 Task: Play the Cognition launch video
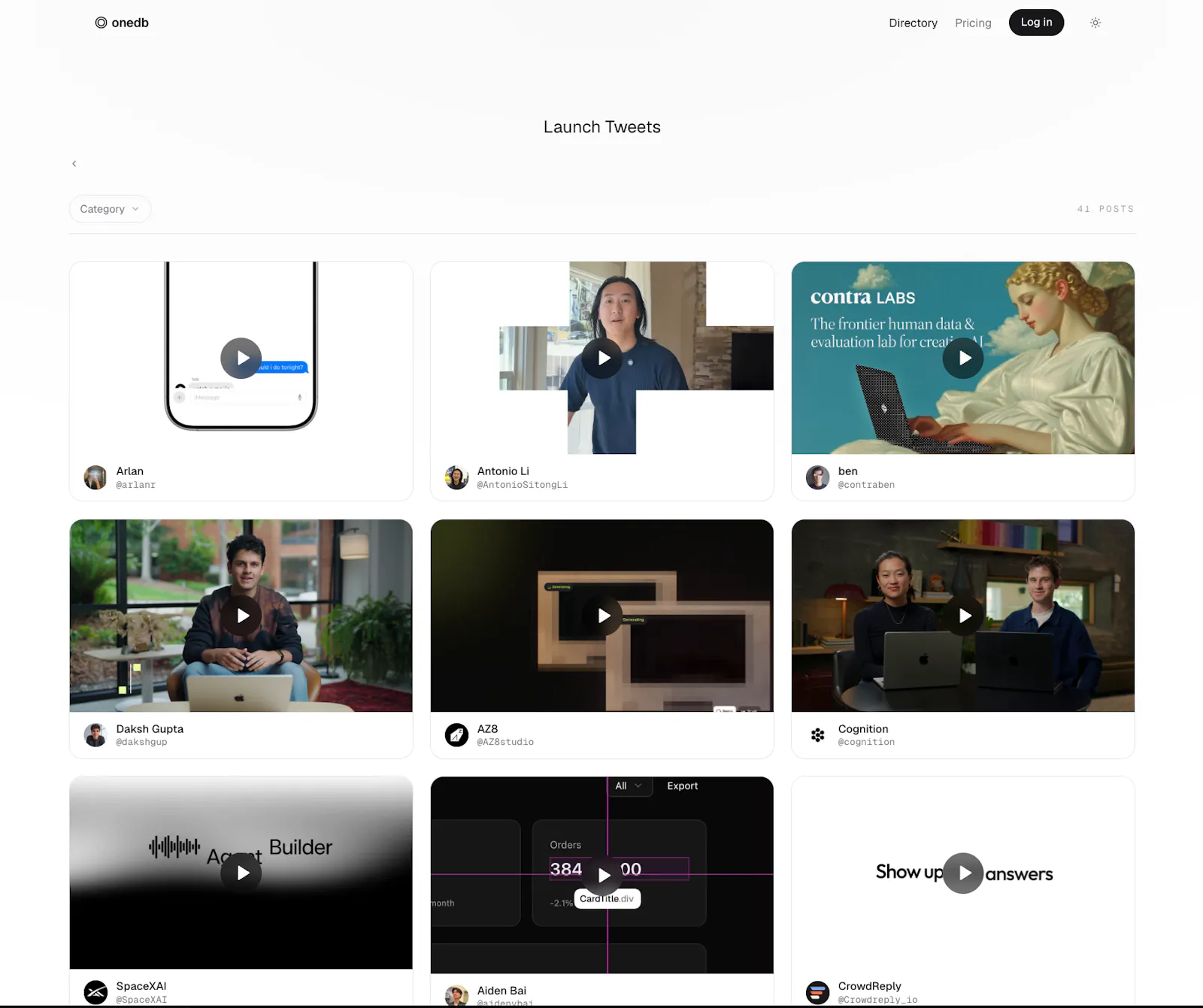coord(963,616)
